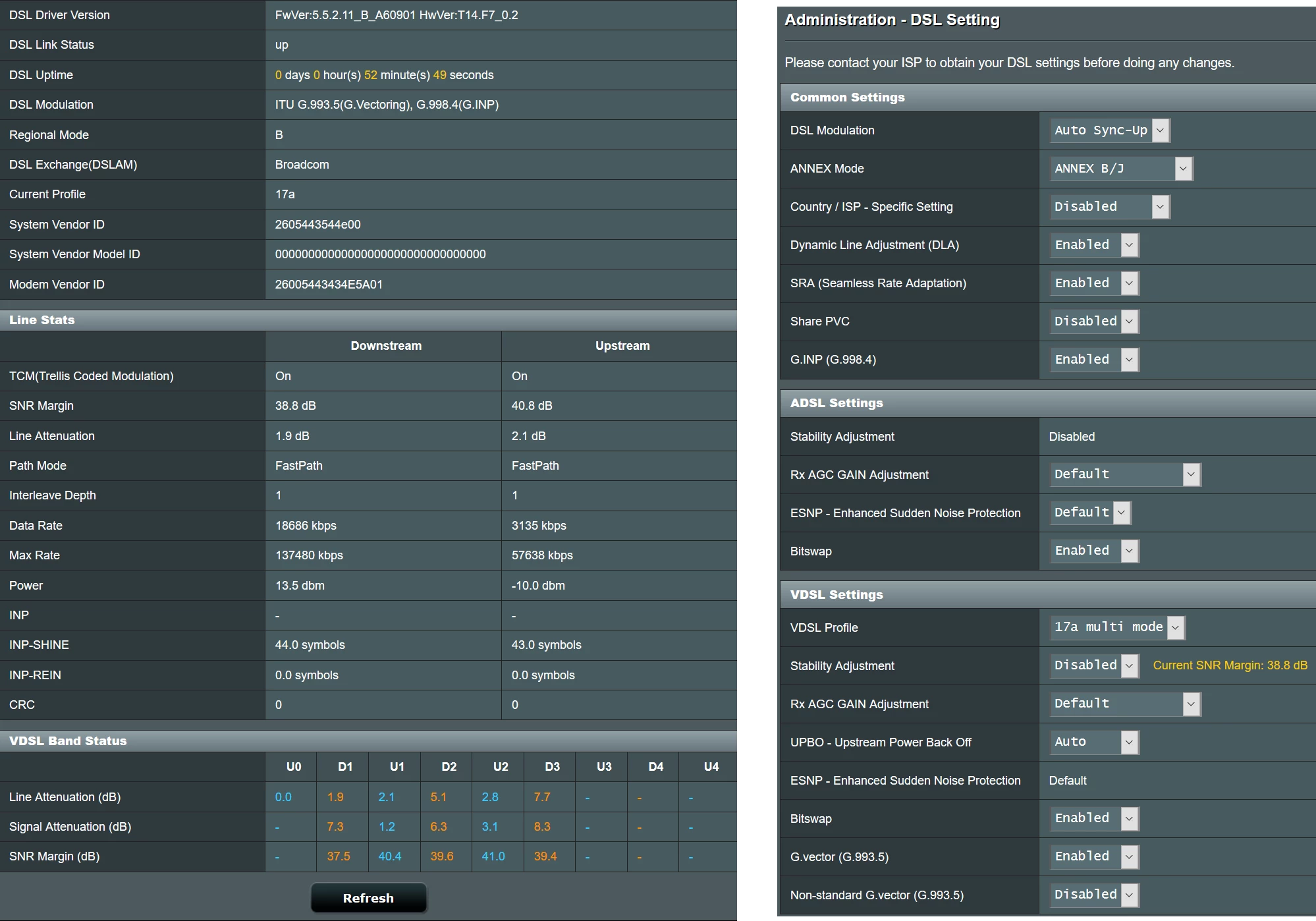
Task: Click the Line Stats section header
Action: (x=42, y=320)
